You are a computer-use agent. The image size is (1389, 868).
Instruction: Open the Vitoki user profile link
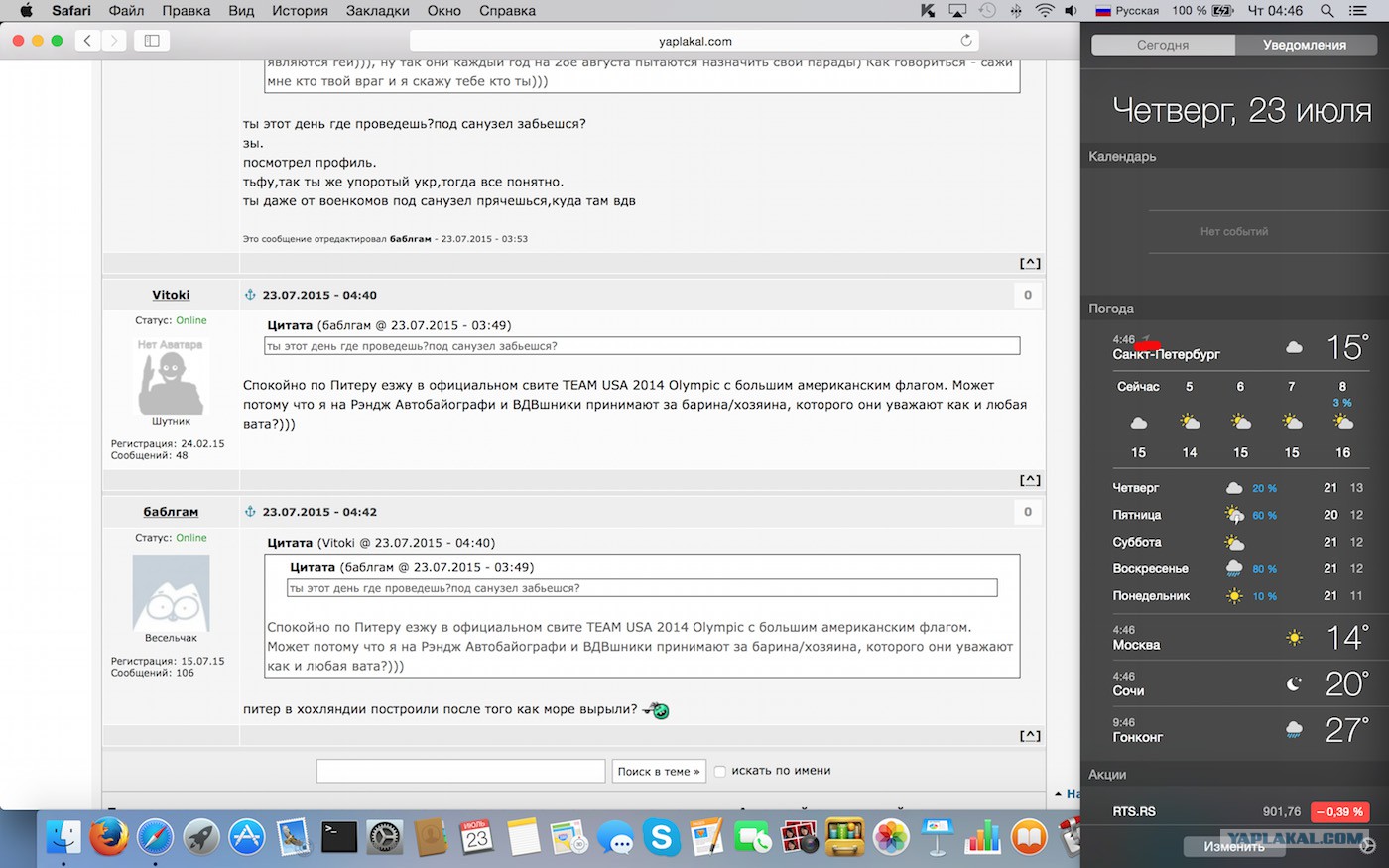click(x=171, y=295)
